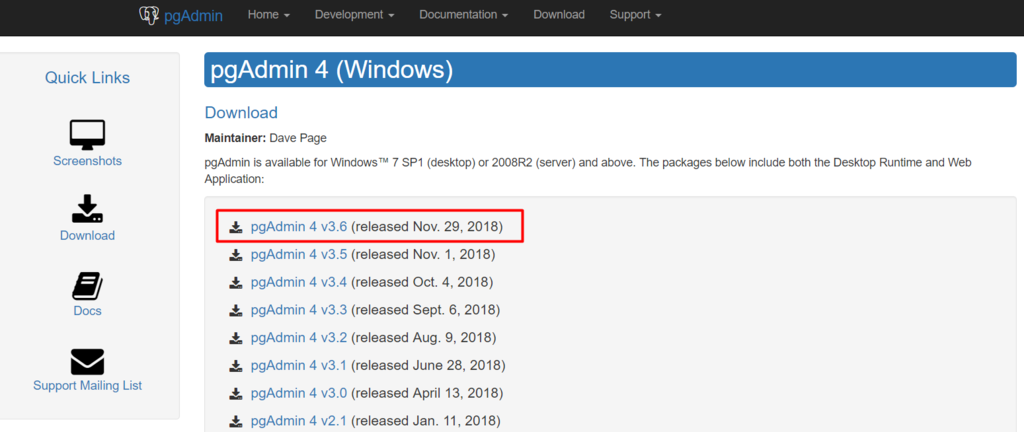The image size is (1024, 432).
Task: Open the Documentation dropdown menu
Action: pyautogui.click(x=464, y=14)
